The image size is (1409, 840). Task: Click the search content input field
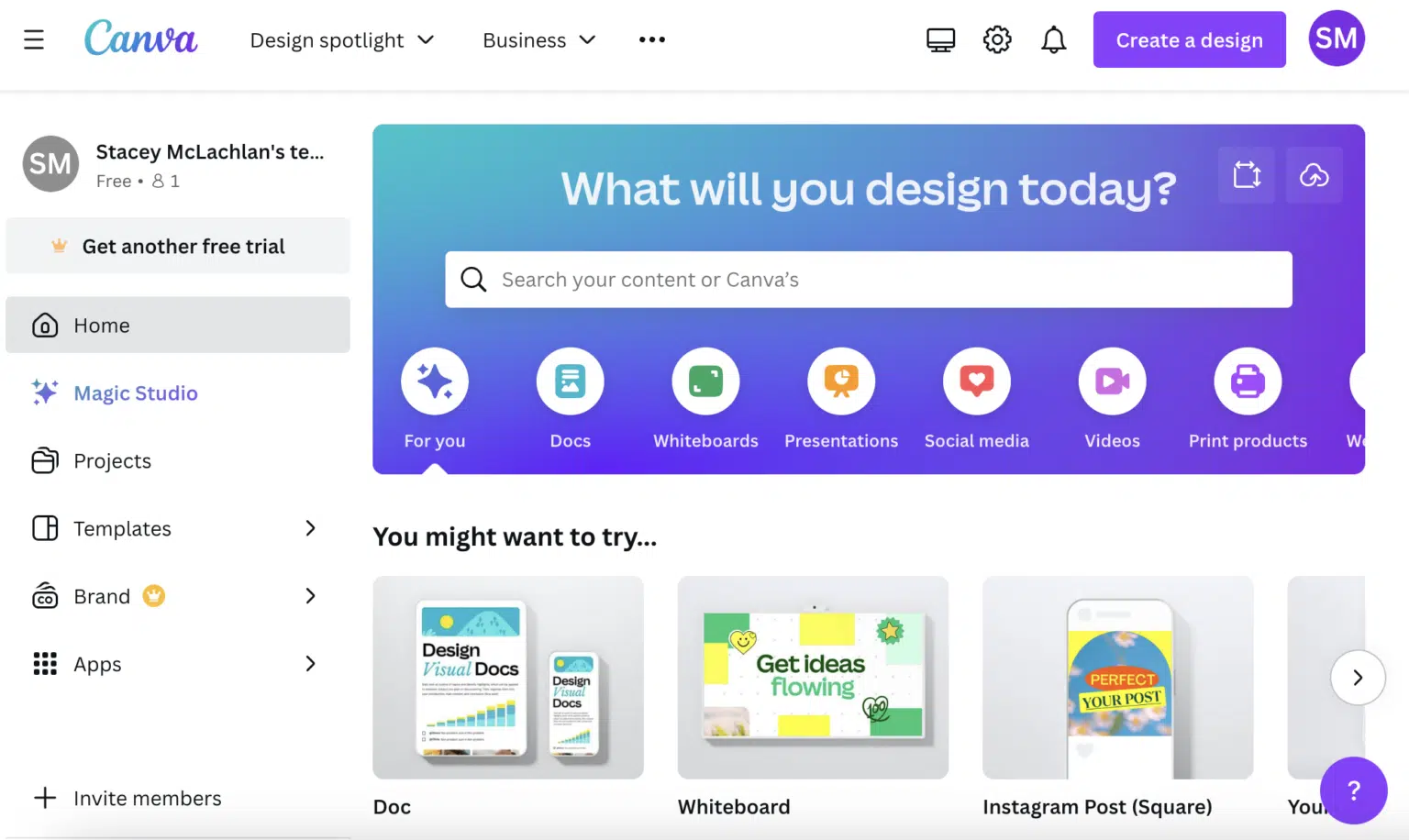[x=868, y=280]
